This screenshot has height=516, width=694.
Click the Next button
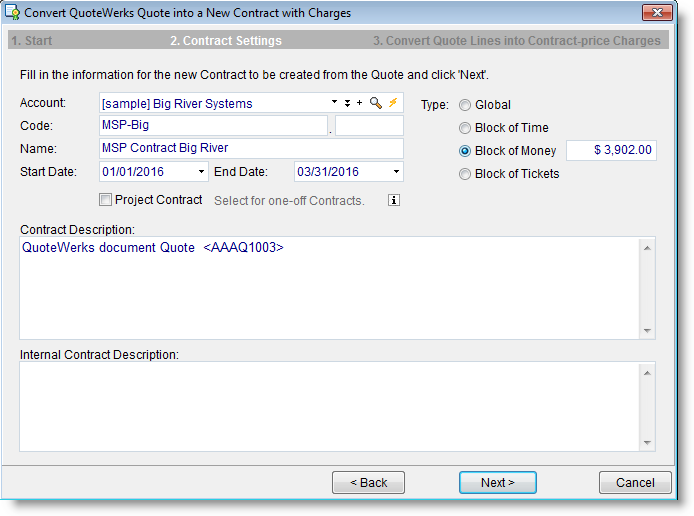coord(497,482)
